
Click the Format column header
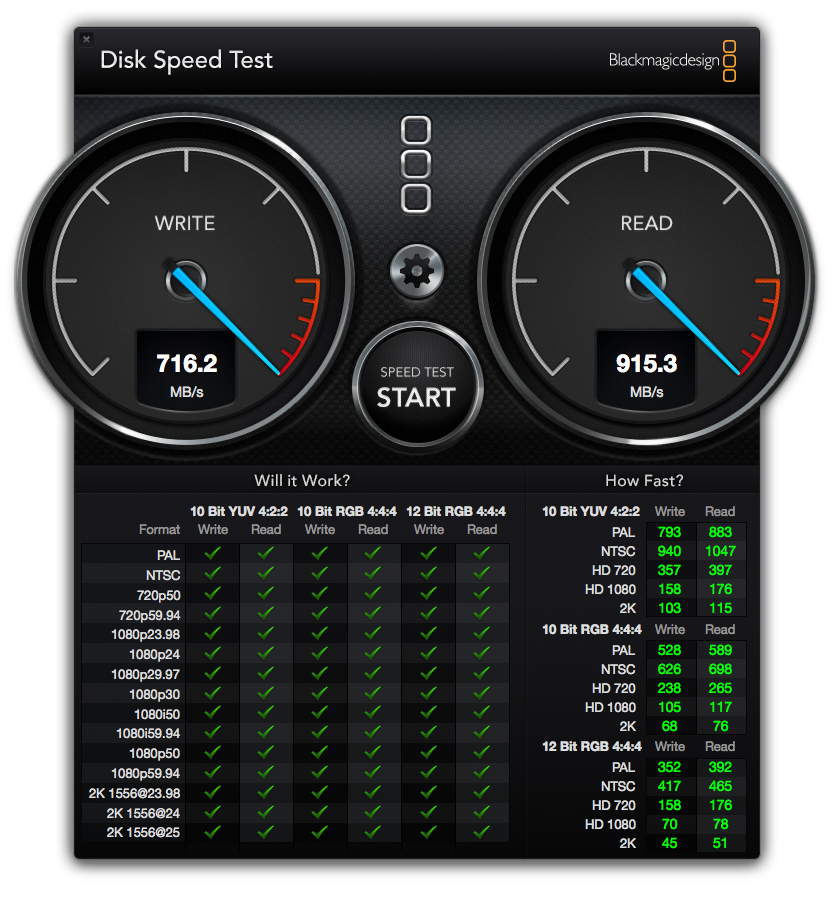159,529
